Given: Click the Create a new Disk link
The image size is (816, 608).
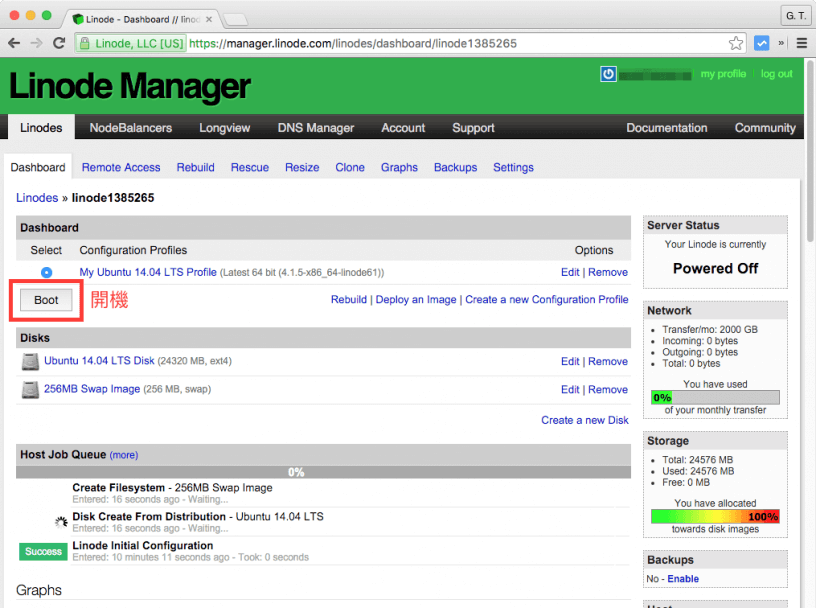Looking at the screenshot, I should (x=584, y=420).
